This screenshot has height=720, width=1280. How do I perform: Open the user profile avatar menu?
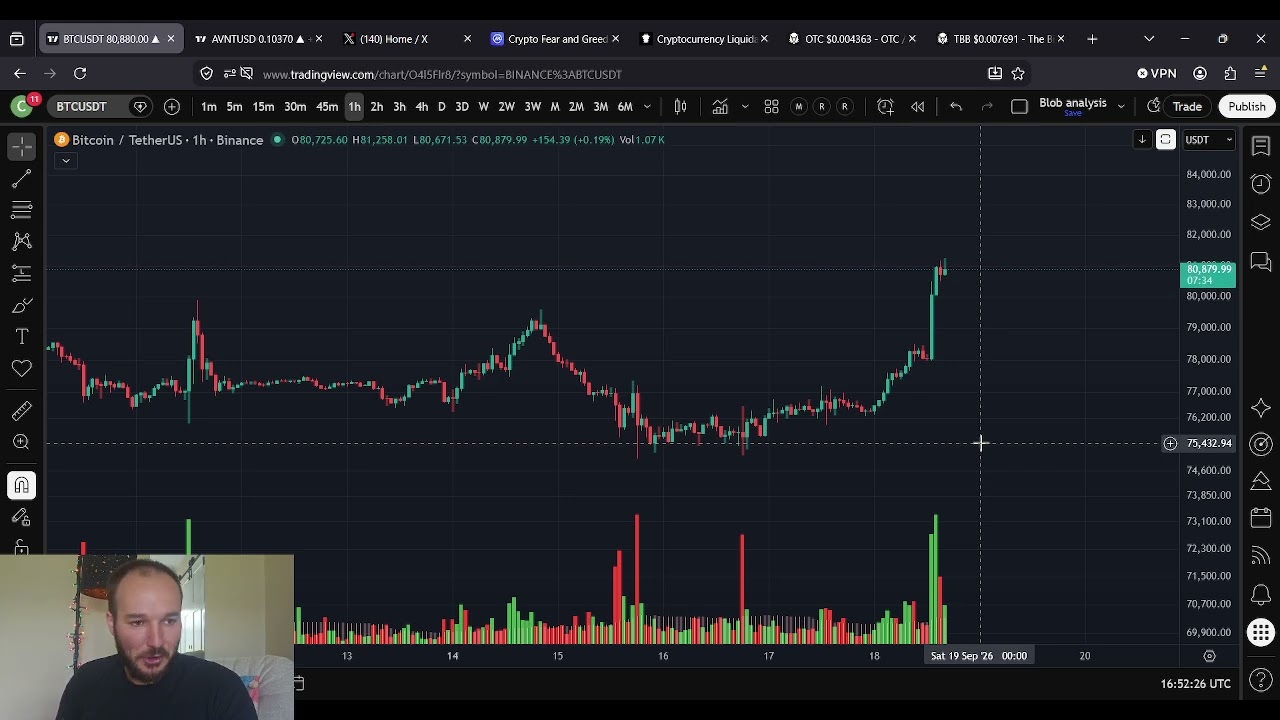21,106
